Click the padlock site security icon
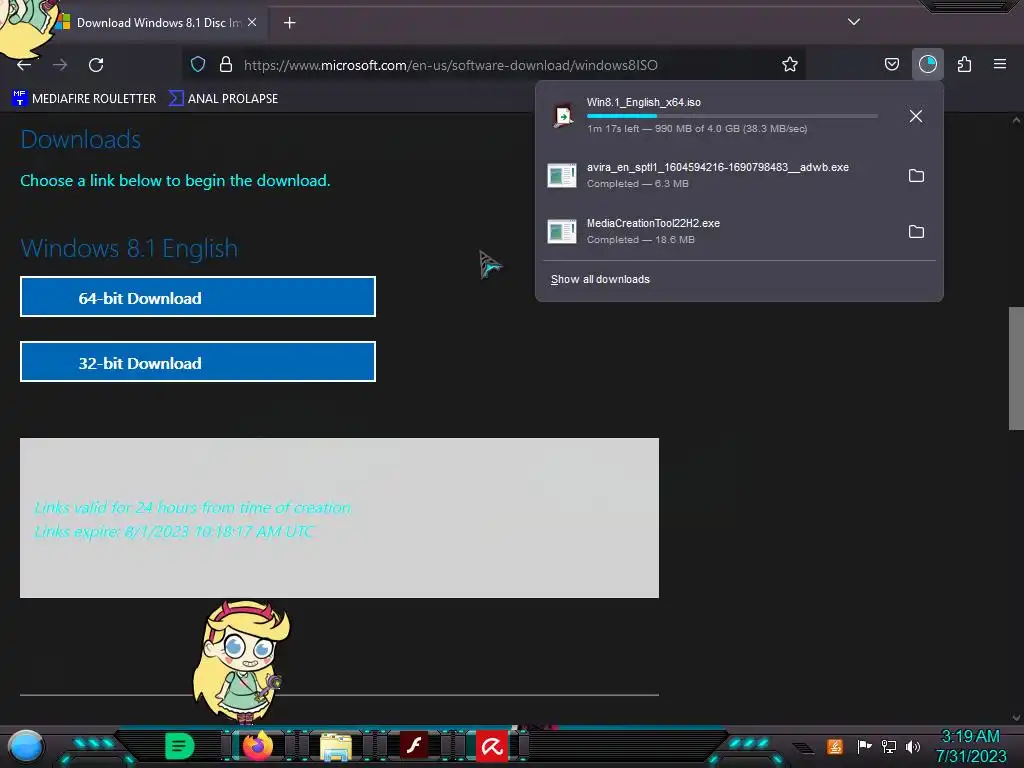1024x768 pixels. tap(226, 65)
